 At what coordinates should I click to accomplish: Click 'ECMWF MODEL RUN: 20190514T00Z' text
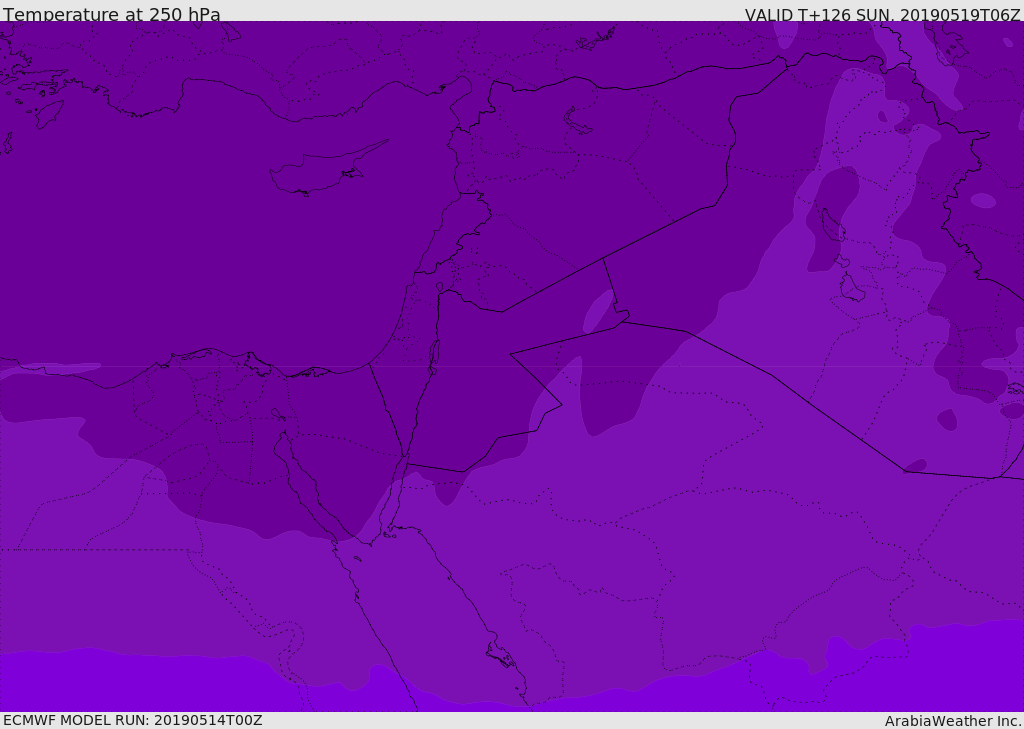tap(133, 720)
